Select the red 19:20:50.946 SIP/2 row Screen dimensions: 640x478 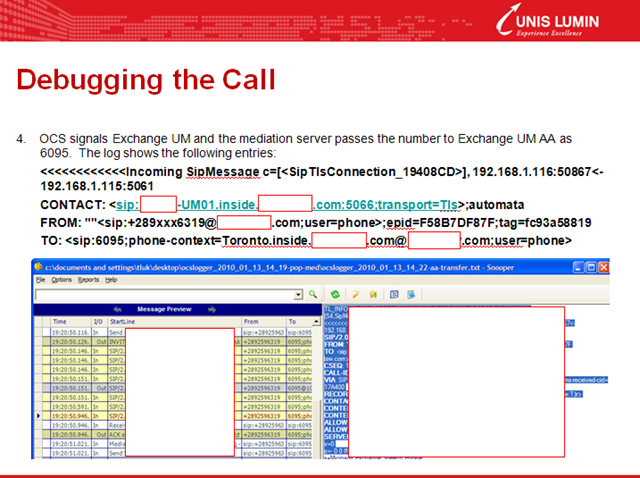pyautogui.click(x=177, y=416)
